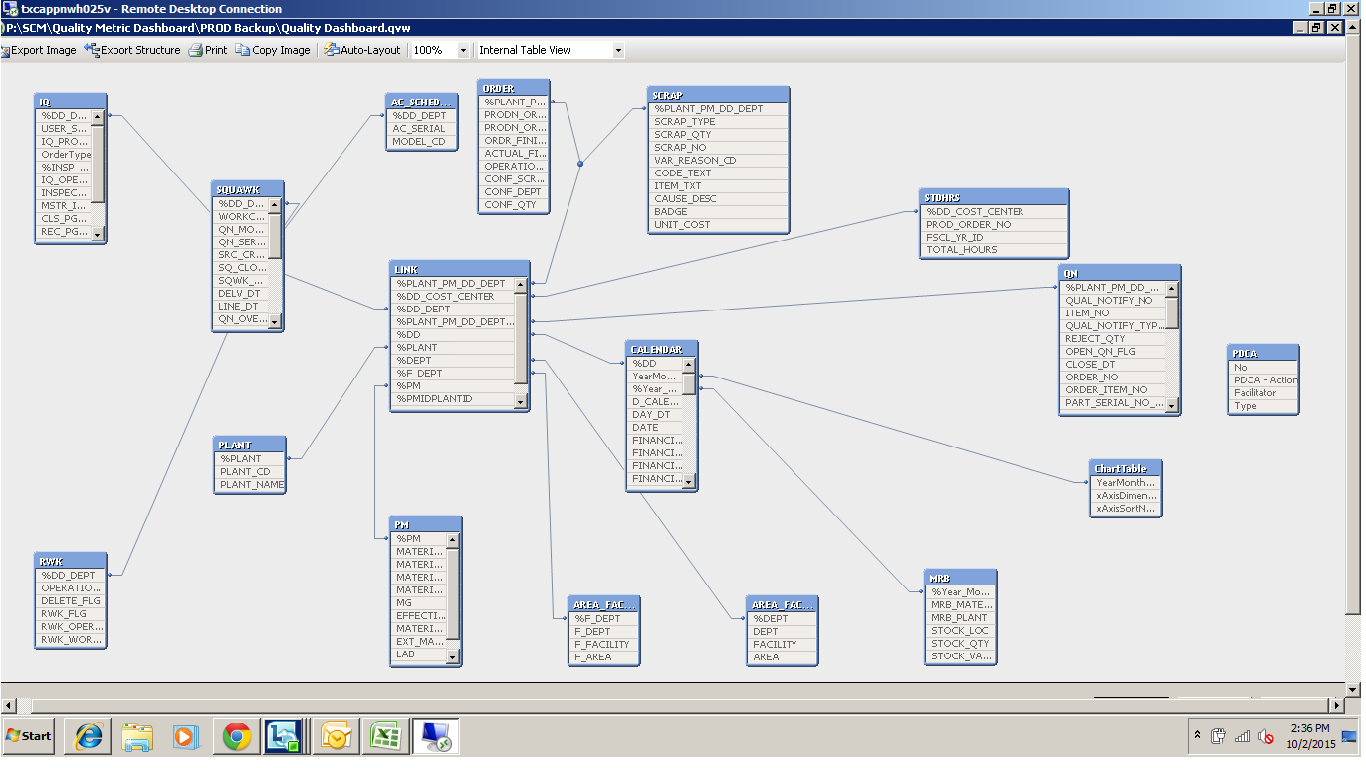The image size is (1366, 768).
Task: Switch to the Remote Desktop taskbar icon
Action: click(435, 737)
